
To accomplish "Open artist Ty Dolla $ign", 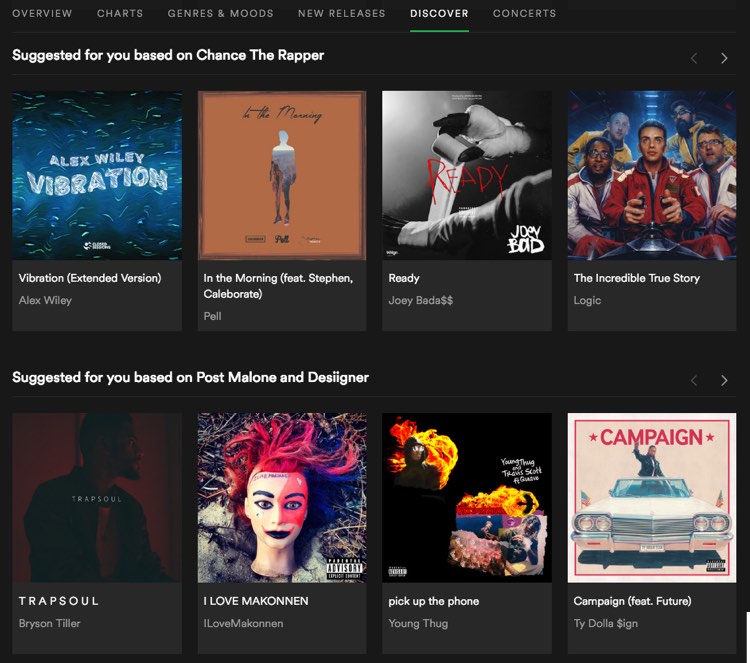I will (606, 623).
